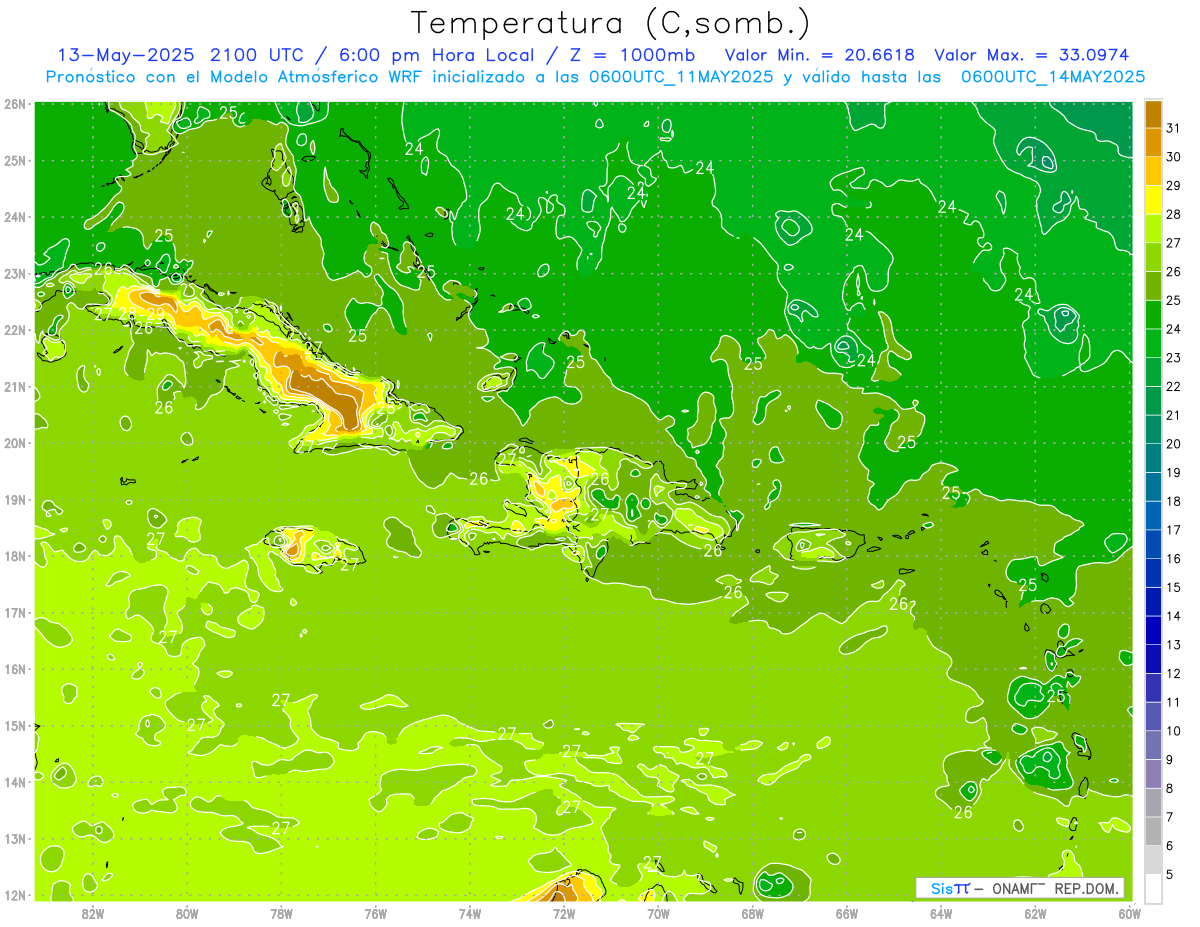The image size is (1200, 927).
Task: Click the legend label '30'
Action: (x=1173, y=157)
